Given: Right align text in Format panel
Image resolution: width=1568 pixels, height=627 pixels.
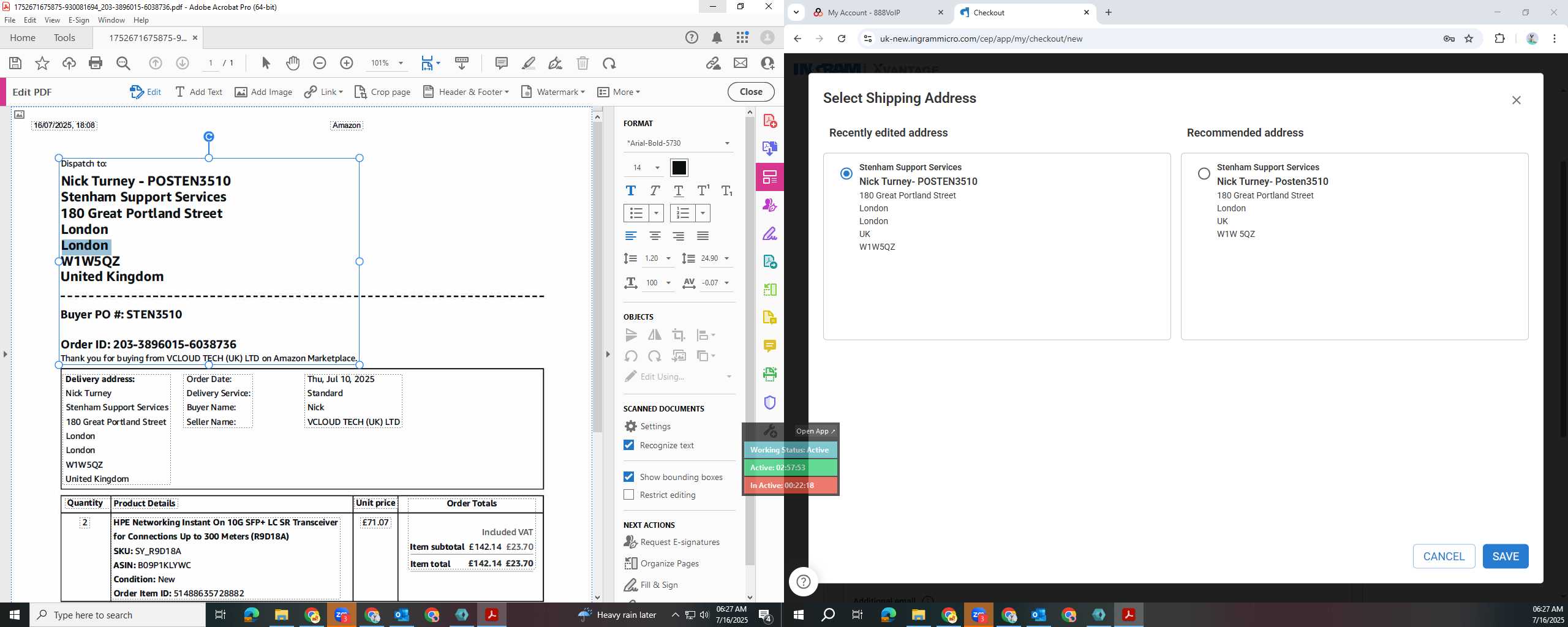Looking at the screenshot, I should [x=679, y=236].
